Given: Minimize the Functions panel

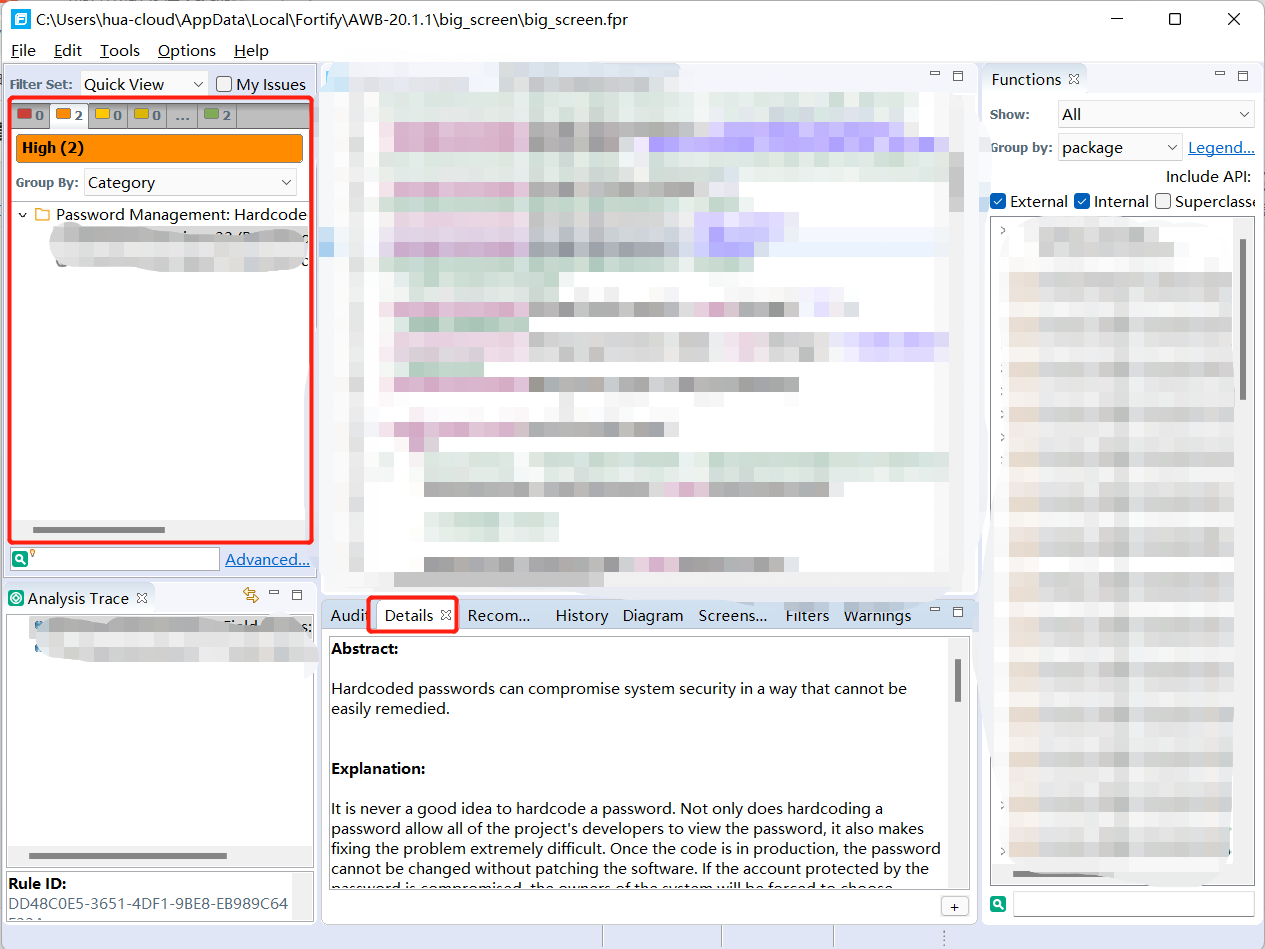Looking at the screenshot, I should [x=1220, y=74].
